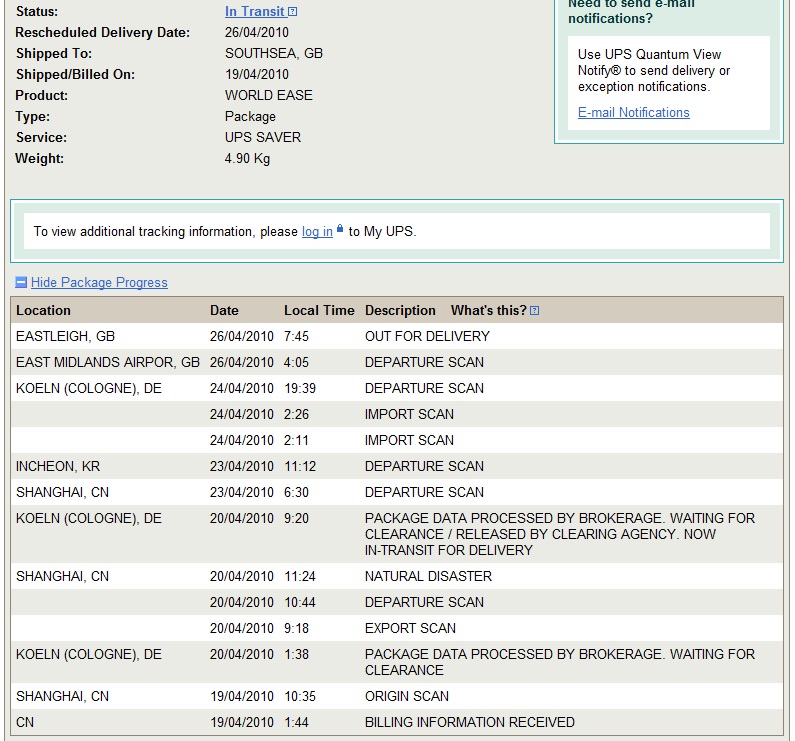Viewport: 795px width, 741px height.
Task: Click DEPARTURE SCAN at 10:44
Action: tap(424, 602)
